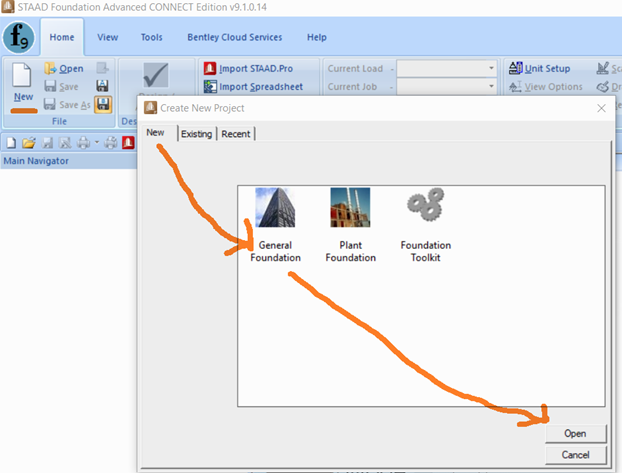622x473 pixels.
Task: Click the Save As label in ribbon
Action: [75, 105]
